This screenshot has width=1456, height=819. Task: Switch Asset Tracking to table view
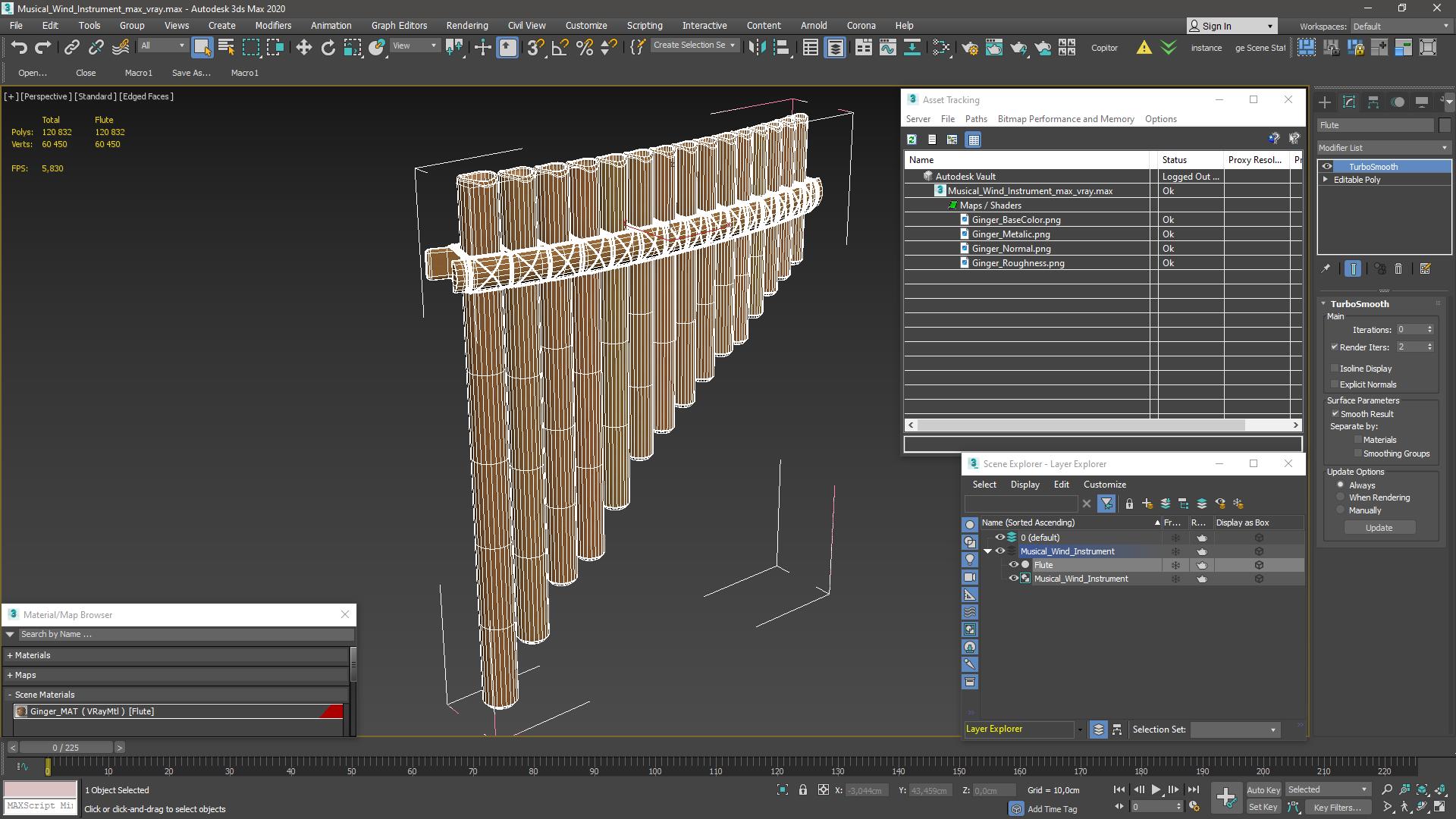coord(974,140)
